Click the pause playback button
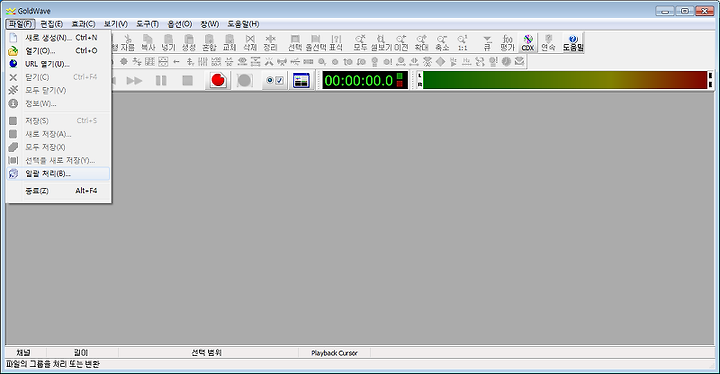The image size is (720, 374). pyautogui.click(x=161, y=80)
